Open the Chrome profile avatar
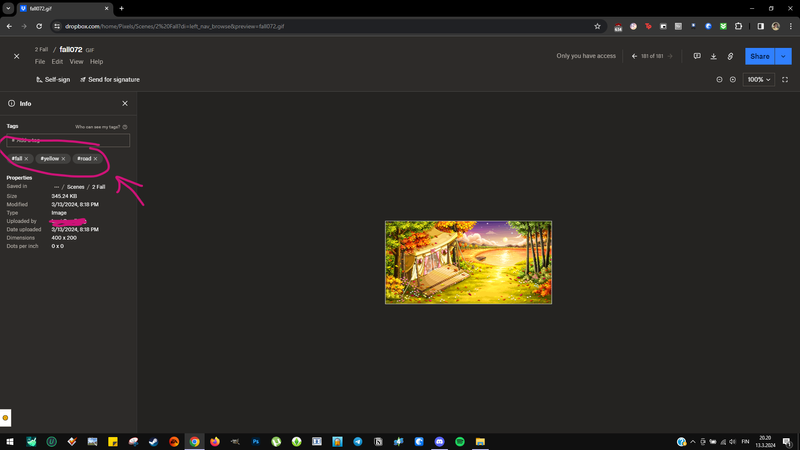This screenshot has height=450, width=800. coord(776,26)
